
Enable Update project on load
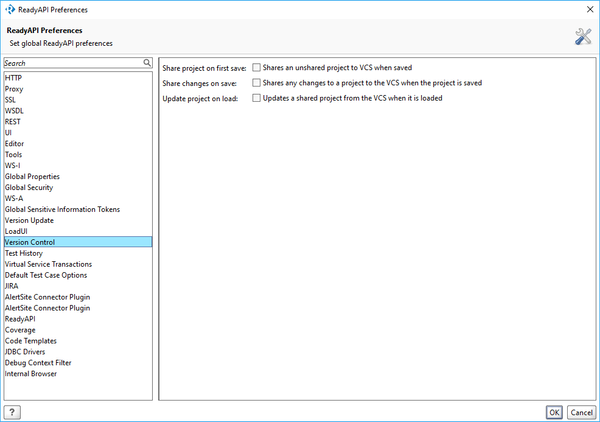pyautogui.click(x=257, y=99)
